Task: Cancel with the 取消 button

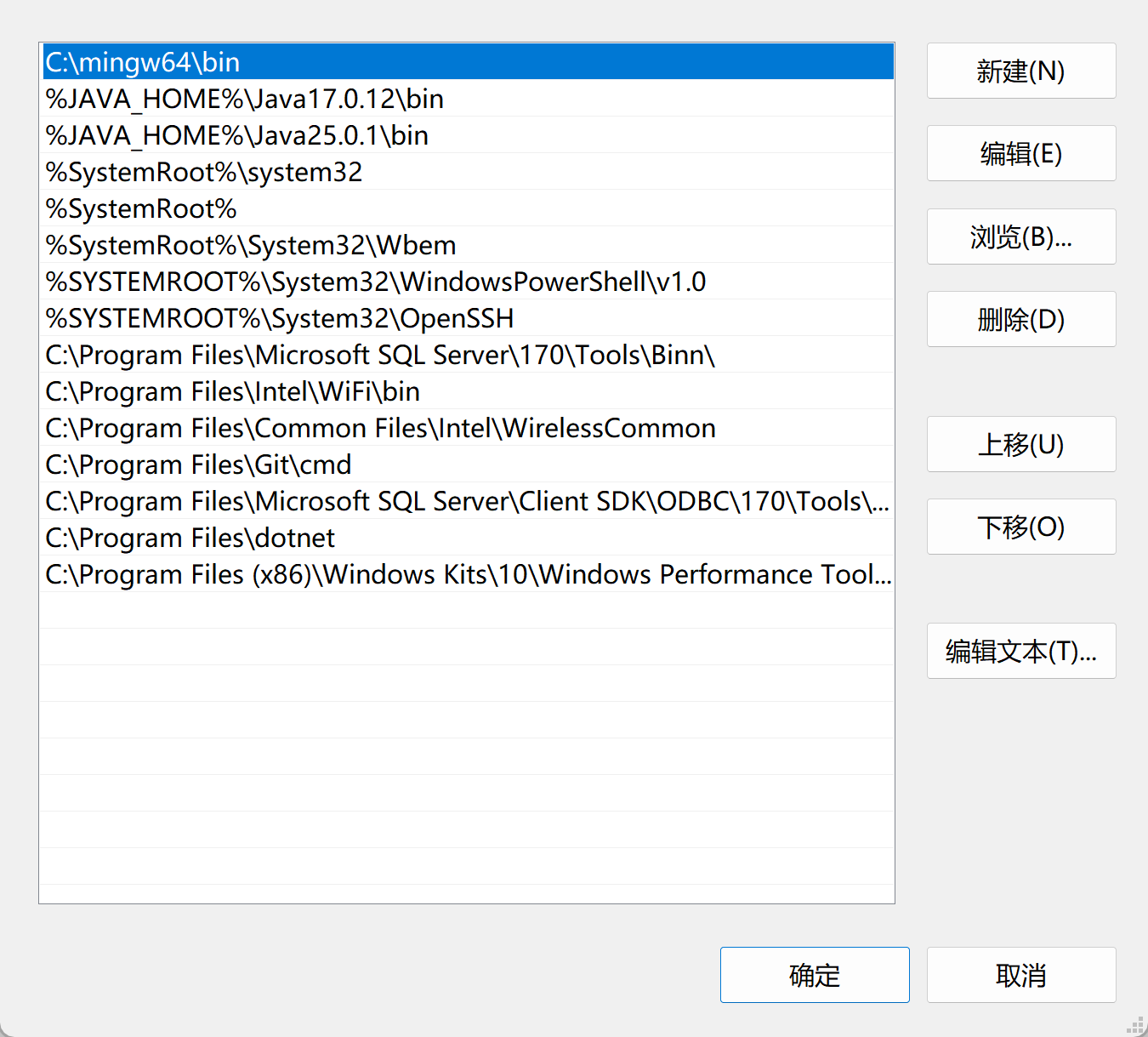Action: pos(1021,975)
